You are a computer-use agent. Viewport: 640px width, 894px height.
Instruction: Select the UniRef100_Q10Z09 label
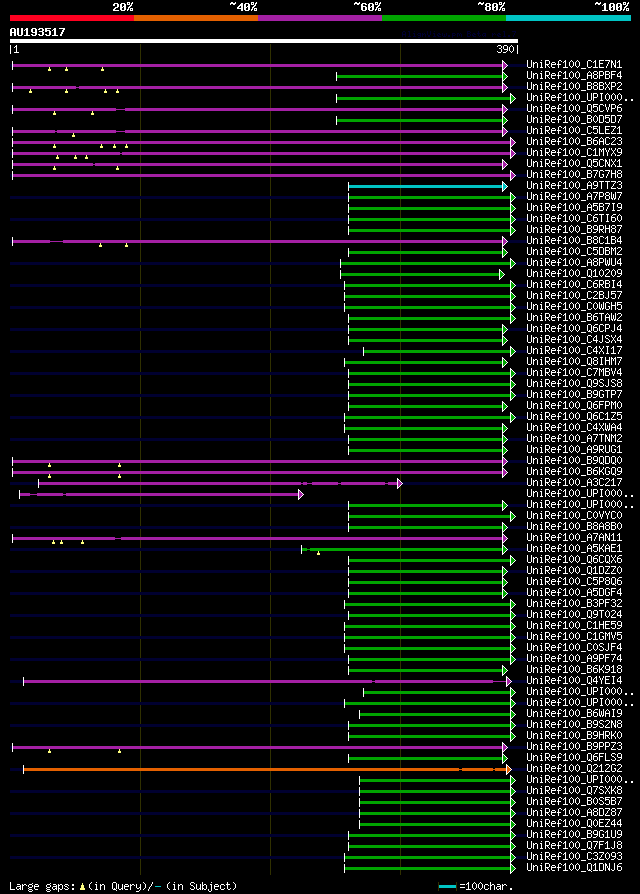574,273
